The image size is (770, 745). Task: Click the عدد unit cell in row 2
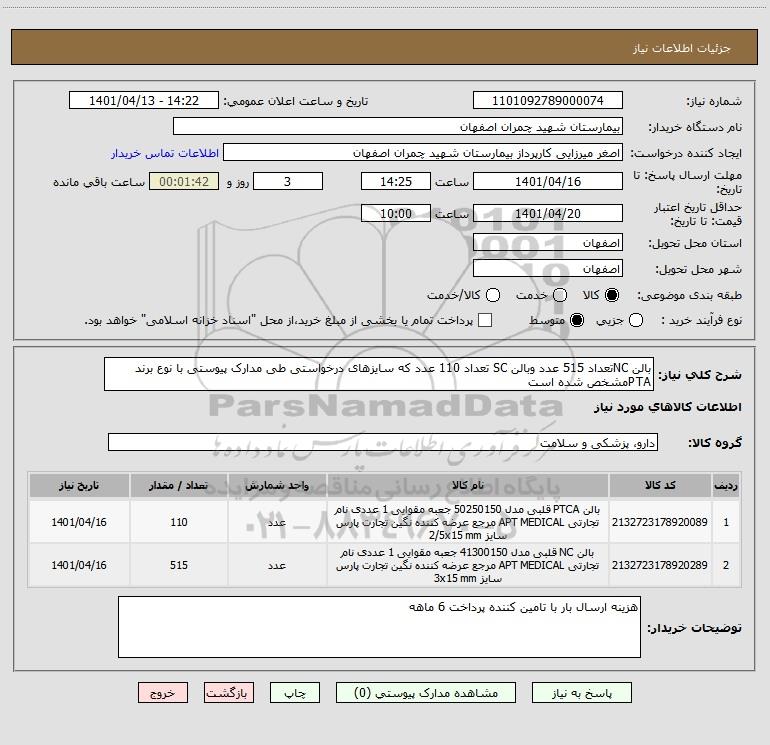point(277,565)
